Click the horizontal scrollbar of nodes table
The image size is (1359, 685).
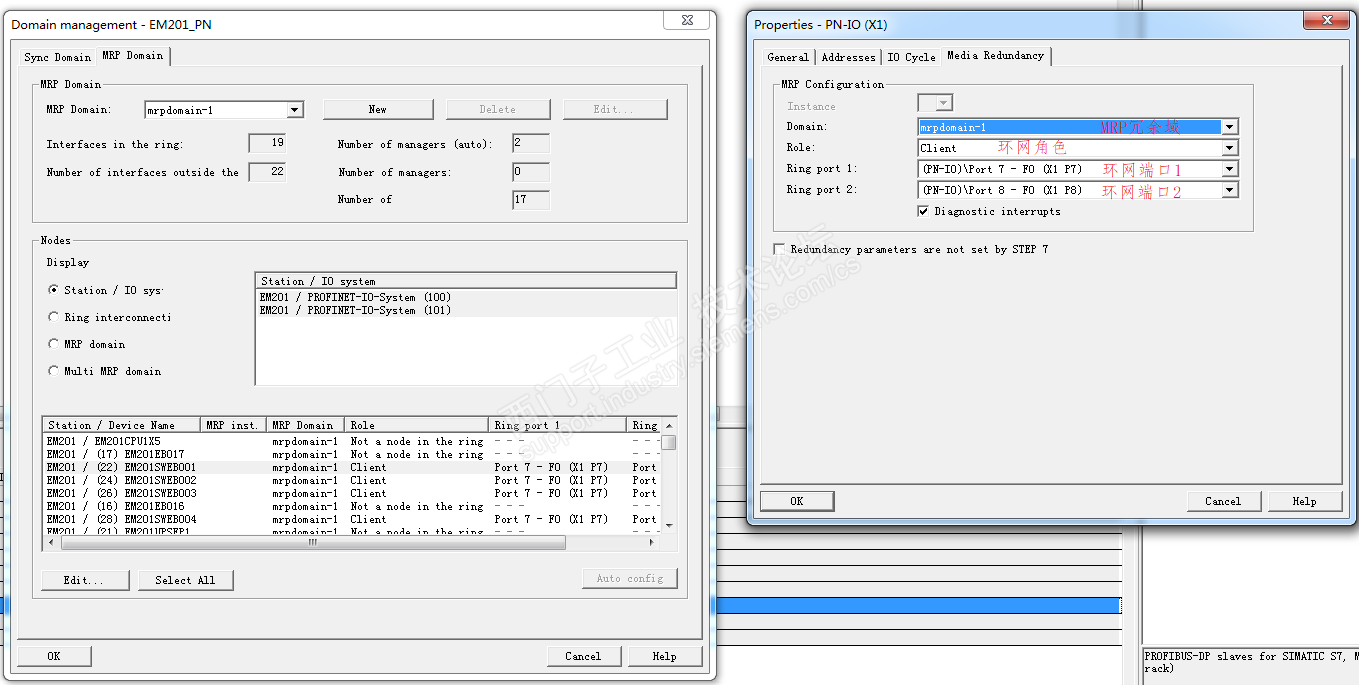pos(313,543)
